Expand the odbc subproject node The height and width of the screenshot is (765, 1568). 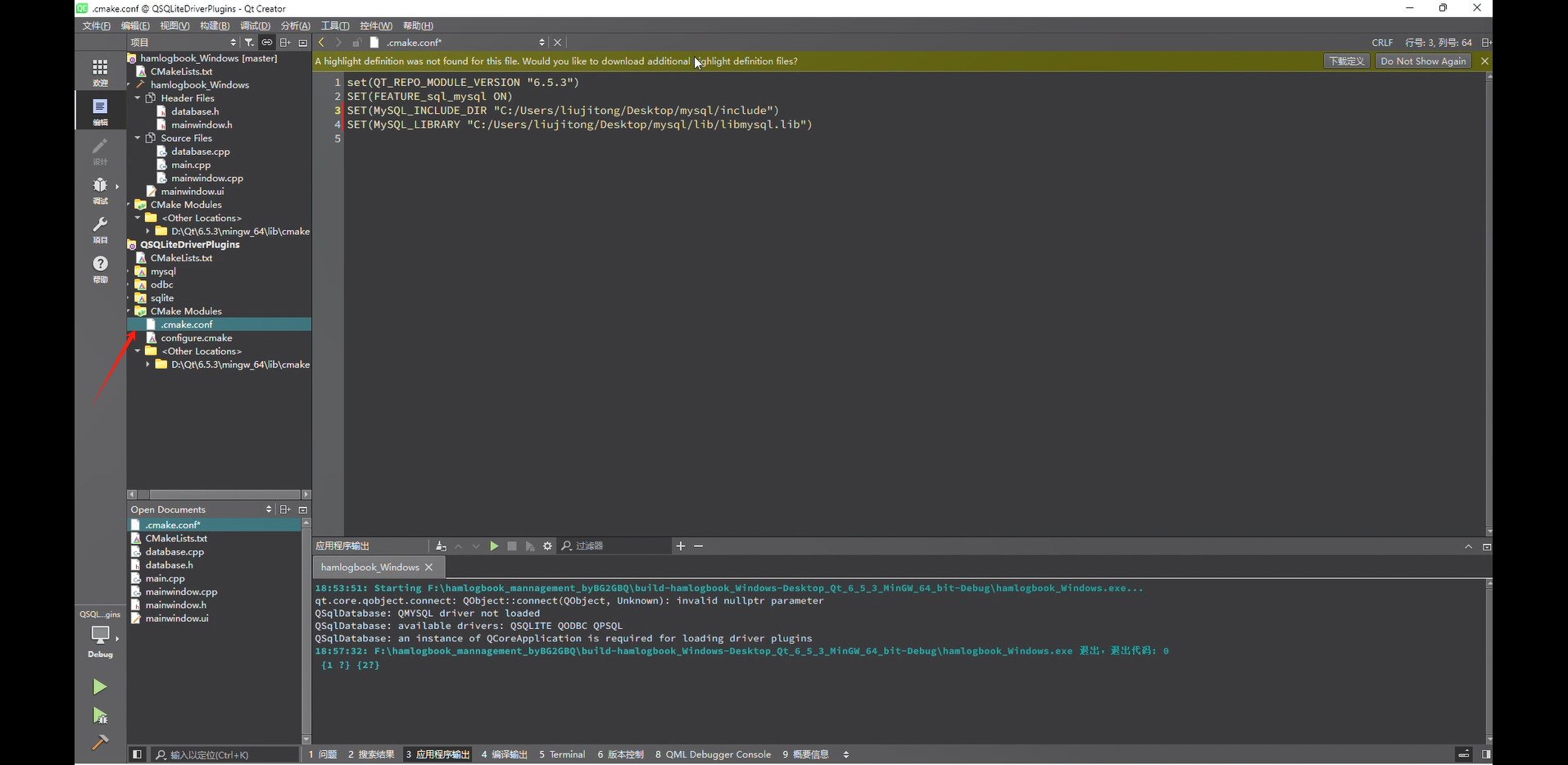[x=129, y=284]
